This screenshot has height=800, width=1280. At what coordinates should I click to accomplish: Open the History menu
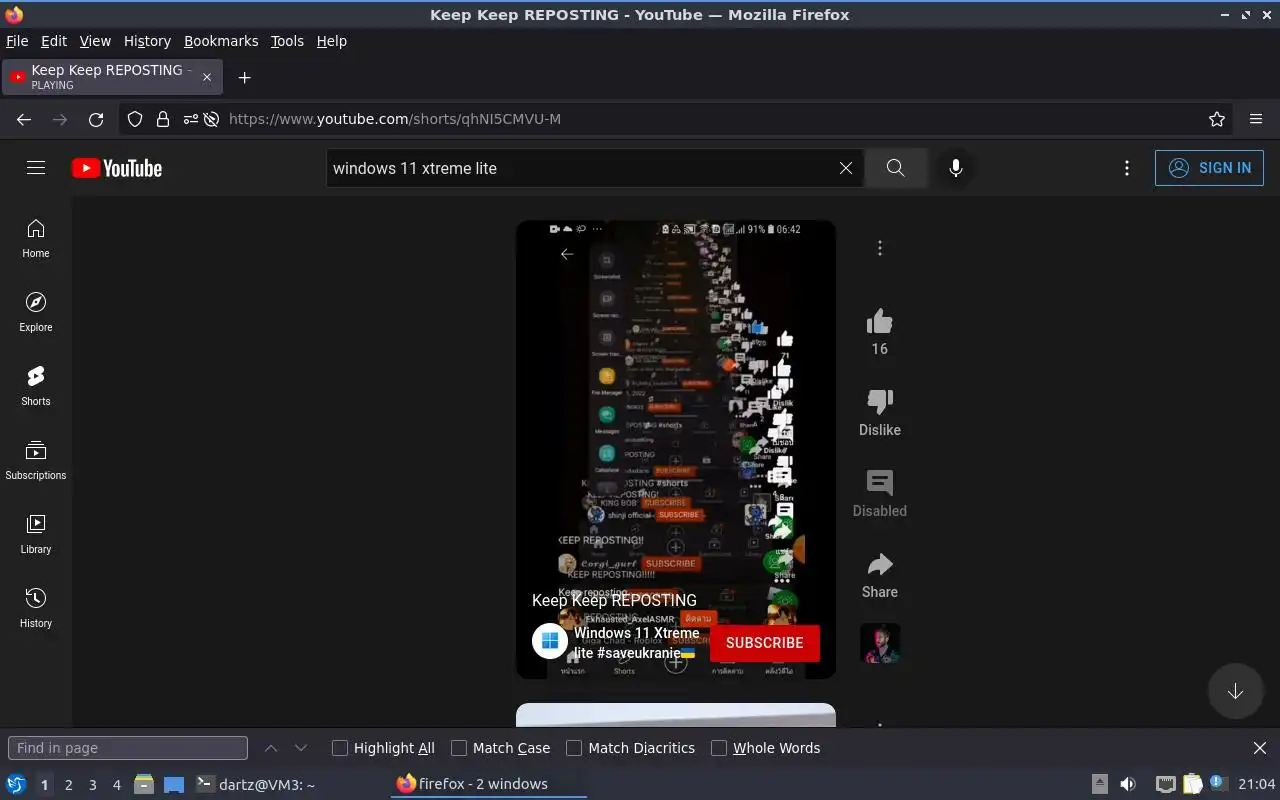coord(147,41)
